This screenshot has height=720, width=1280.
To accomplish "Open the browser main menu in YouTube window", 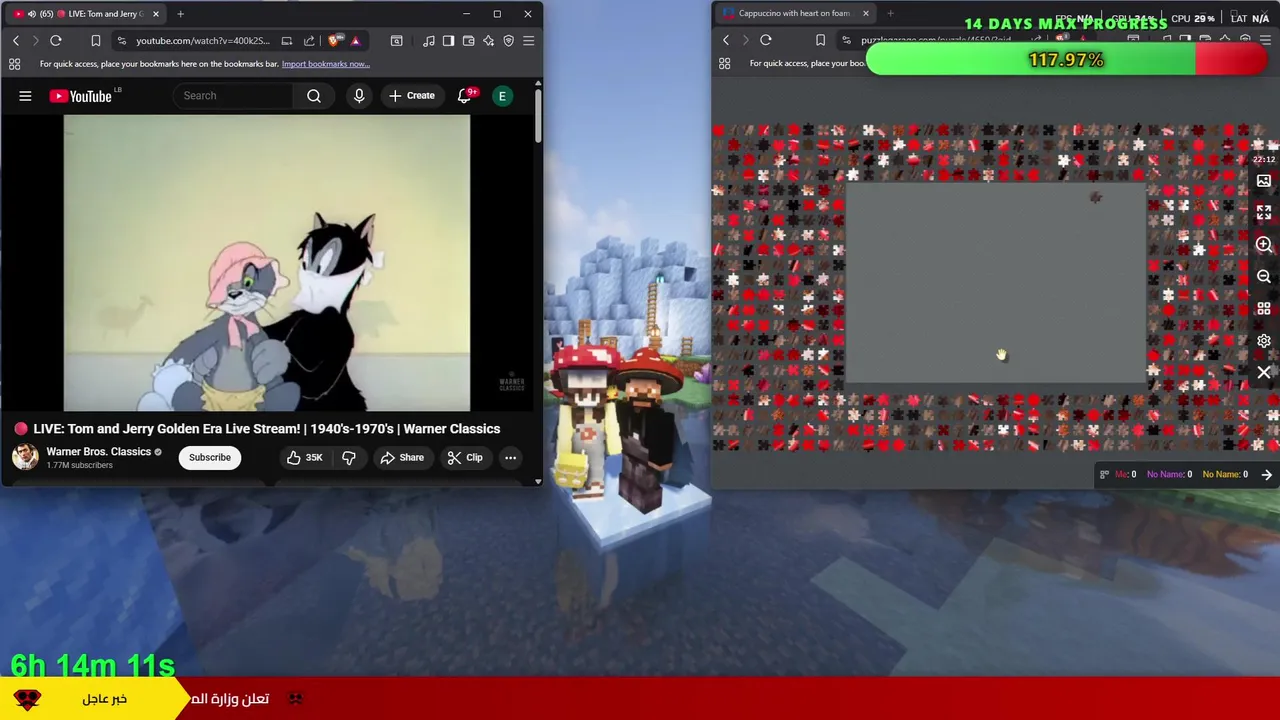I will (529, 40).
